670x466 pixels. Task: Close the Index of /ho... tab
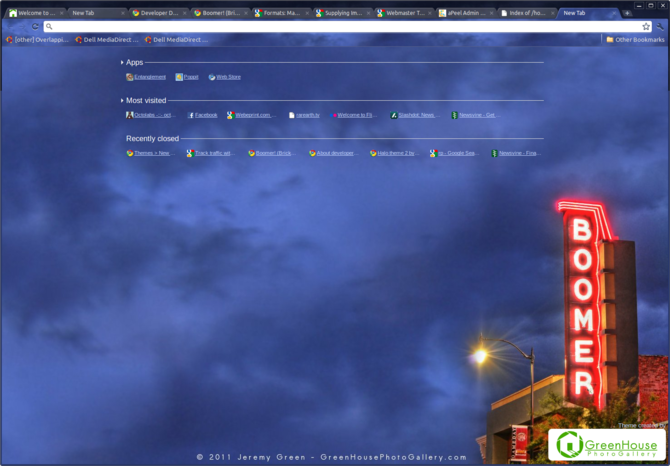click(x=552, y=13)
